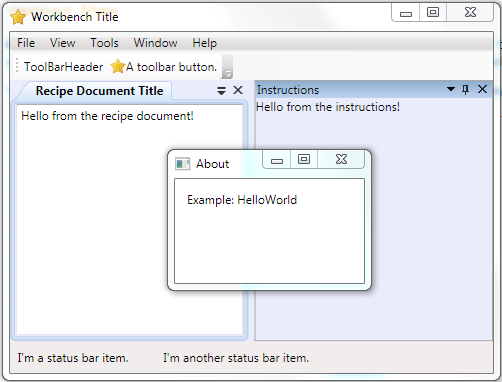502x382 pixels.
Task: Click 'Hello from the recipe document!' text
Action: pos(107,116)
